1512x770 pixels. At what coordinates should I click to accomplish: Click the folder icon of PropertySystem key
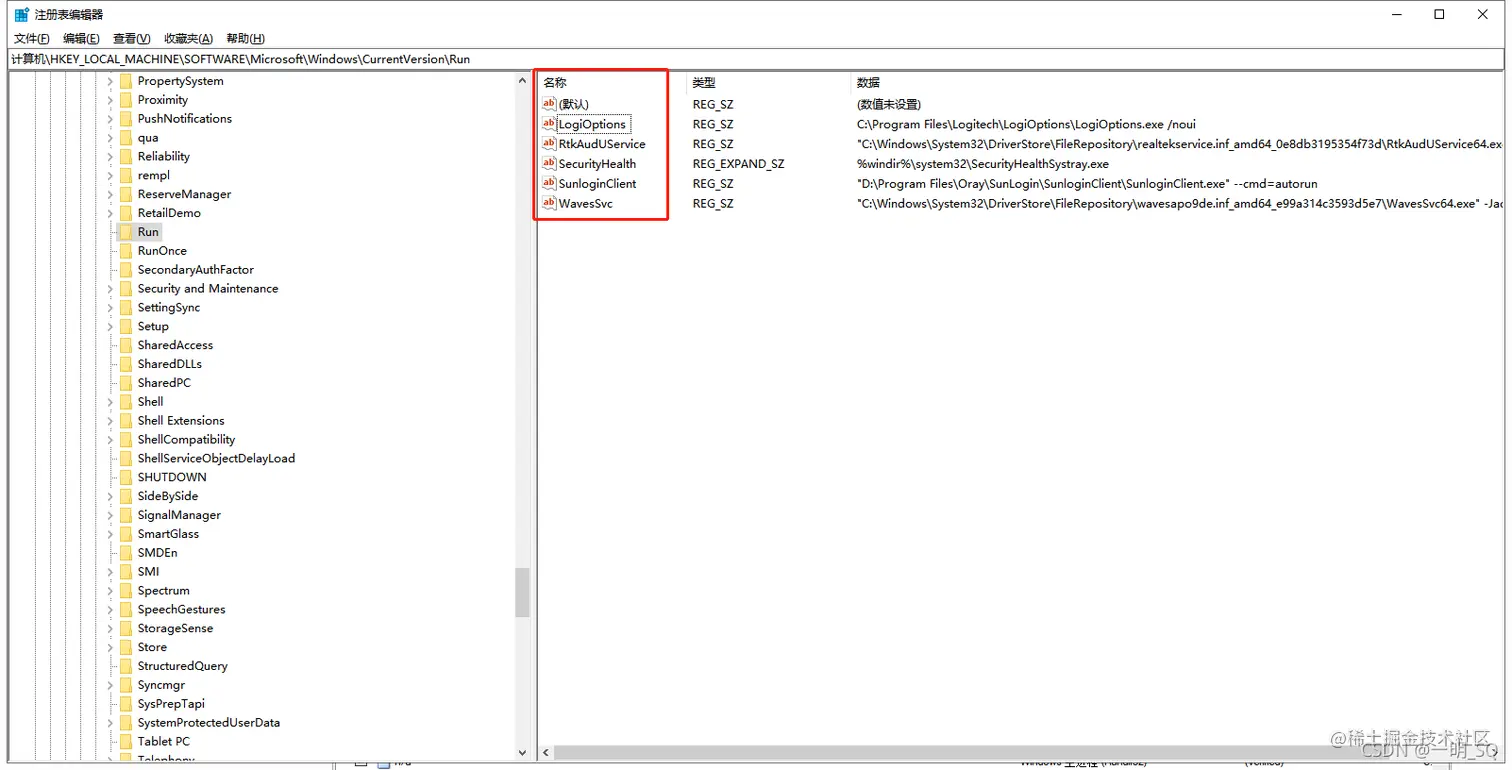pos(126,81)
